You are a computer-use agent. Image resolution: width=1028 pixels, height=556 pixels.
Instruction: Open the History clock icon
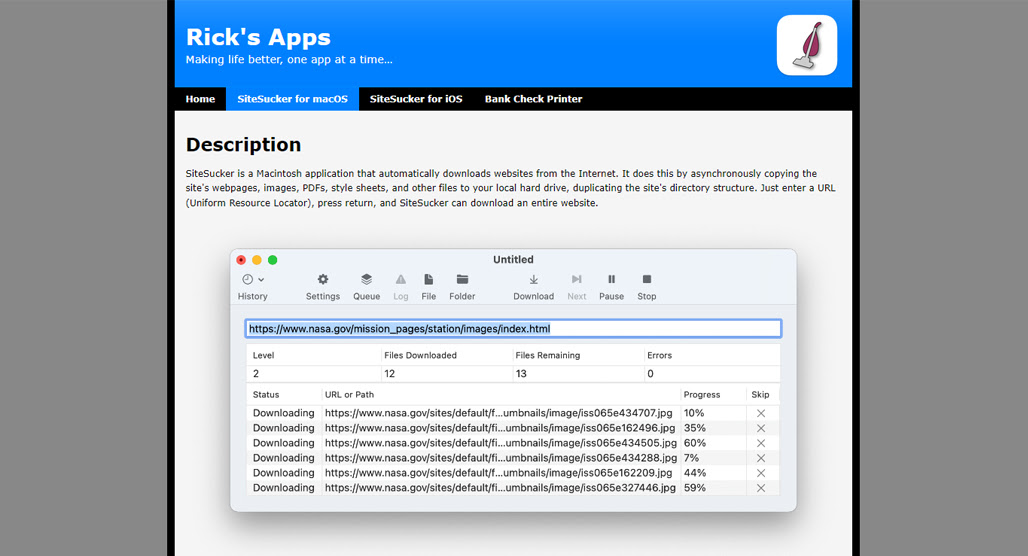[x=247, y=279]
